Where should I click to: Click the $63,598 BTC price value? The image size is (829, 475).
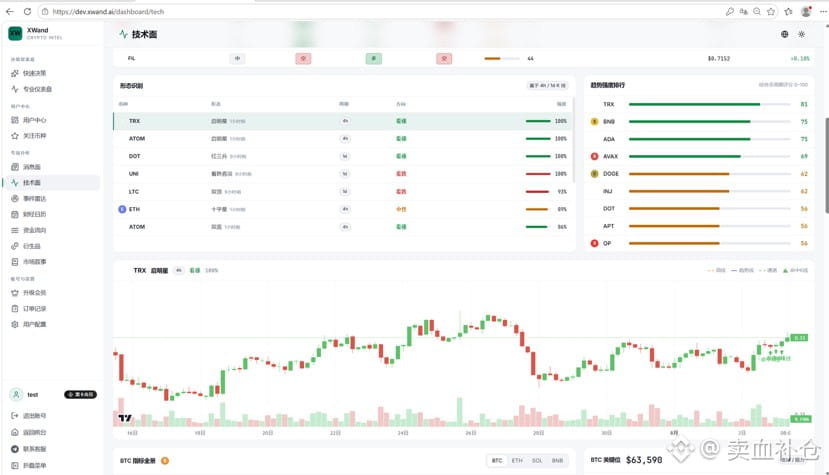point(644,460)
